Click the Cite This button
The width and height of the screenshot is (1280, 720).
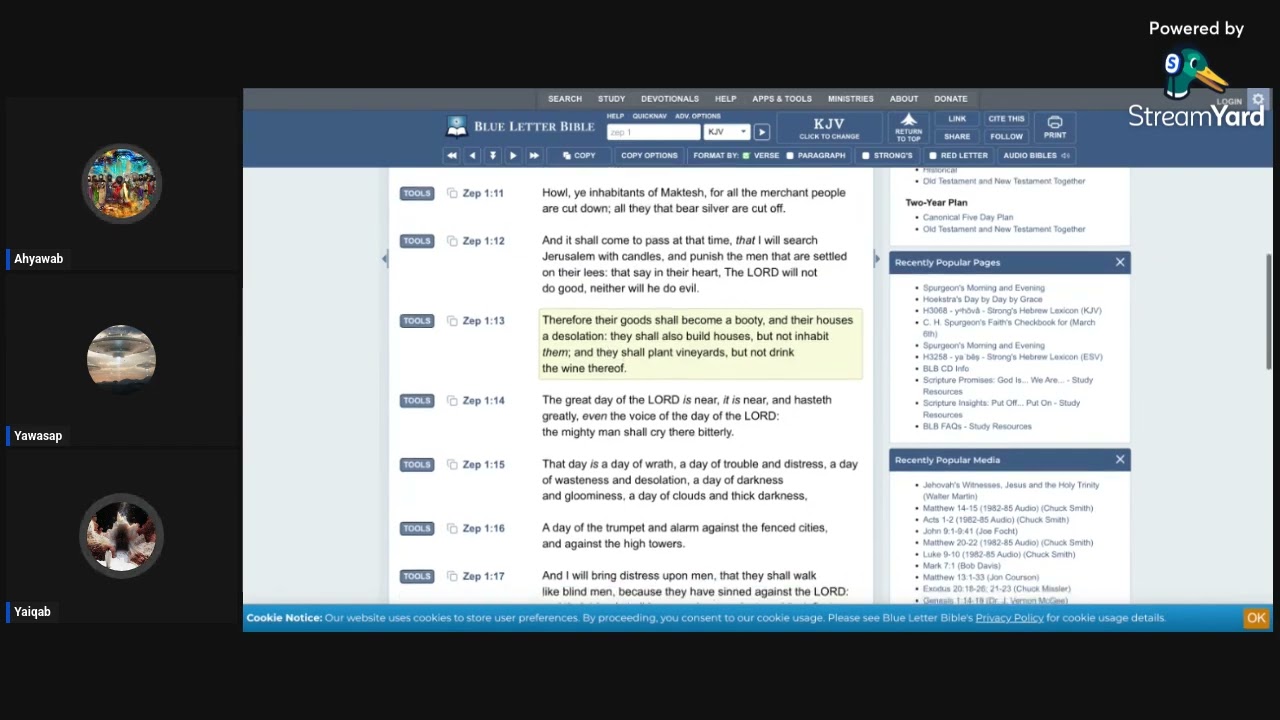click(1006, 119)
